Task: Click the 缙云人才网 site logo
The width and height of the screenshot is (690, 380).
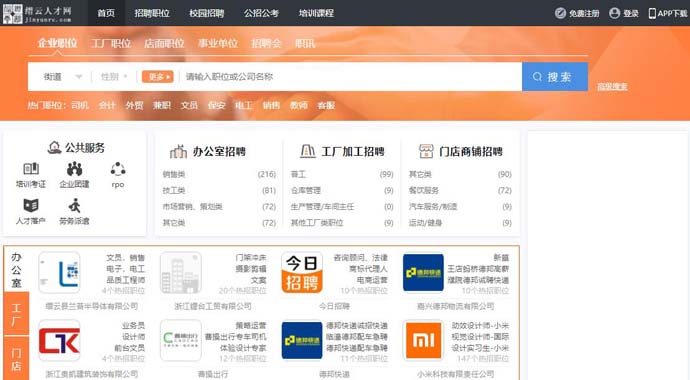Action: (x=37, y=14)
